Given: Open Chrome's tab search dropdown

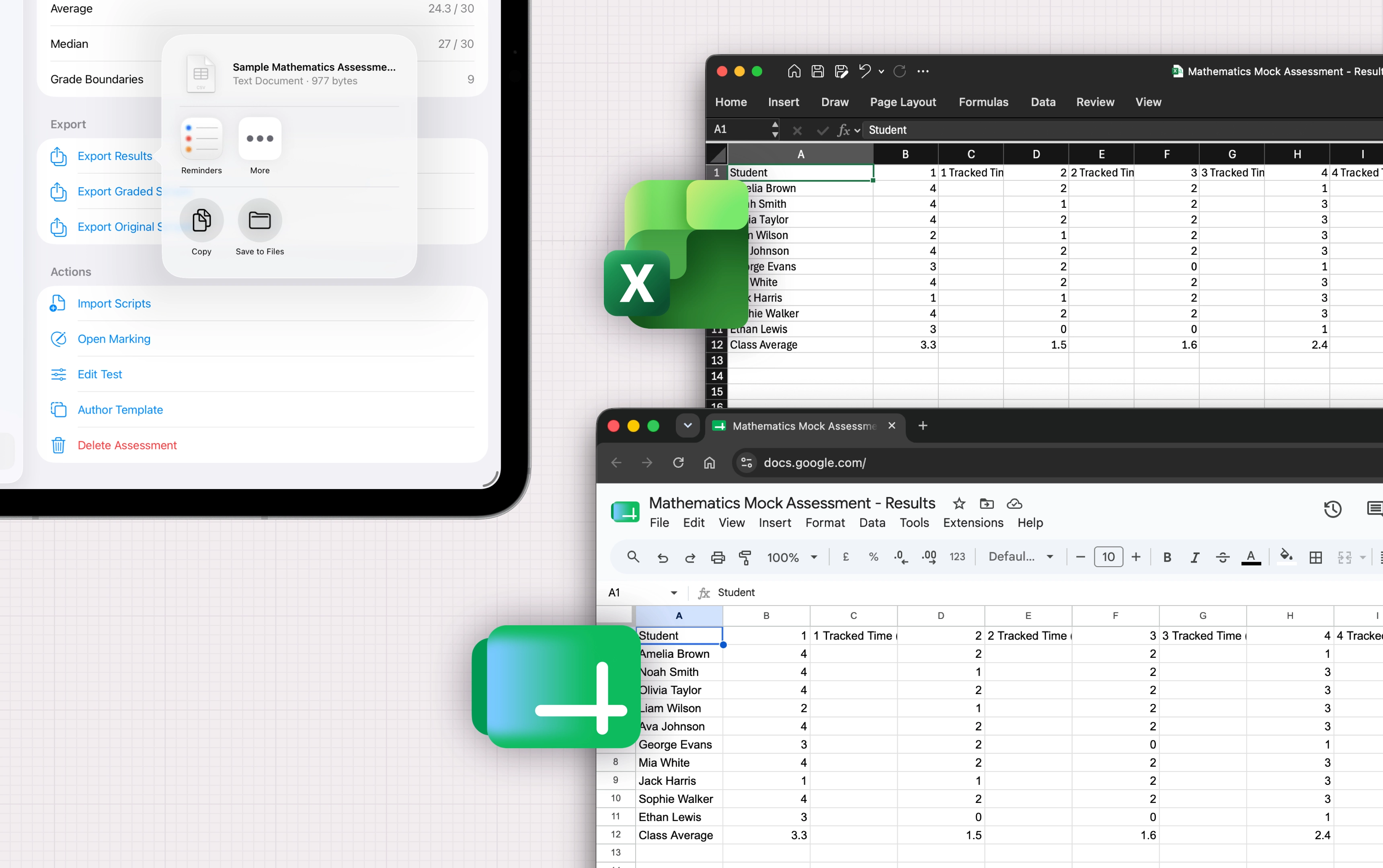Looking at the screenshot, I should [x=687, y=426].
